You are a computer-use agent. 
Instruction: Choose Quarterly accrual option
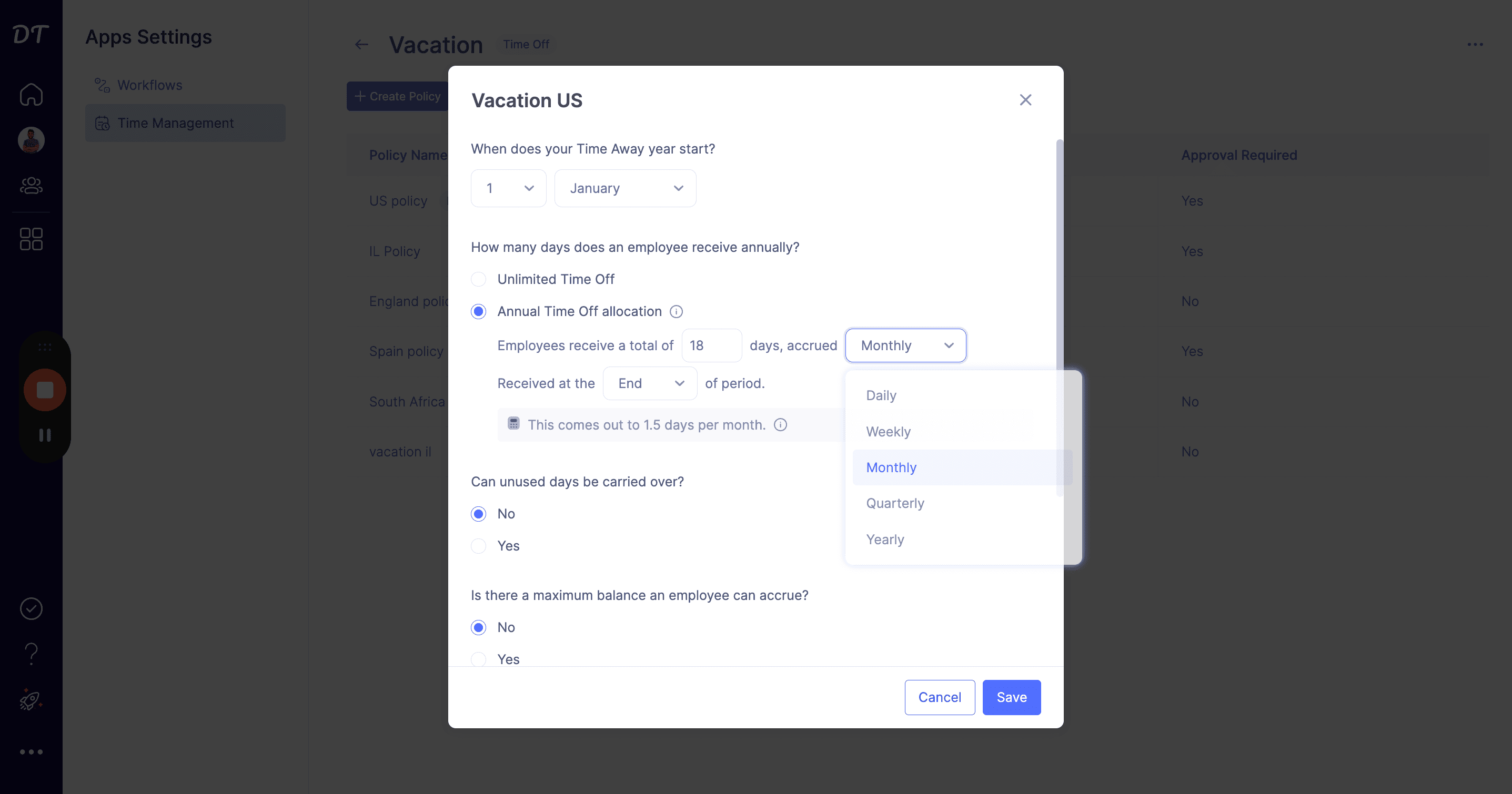coord(962,504)
